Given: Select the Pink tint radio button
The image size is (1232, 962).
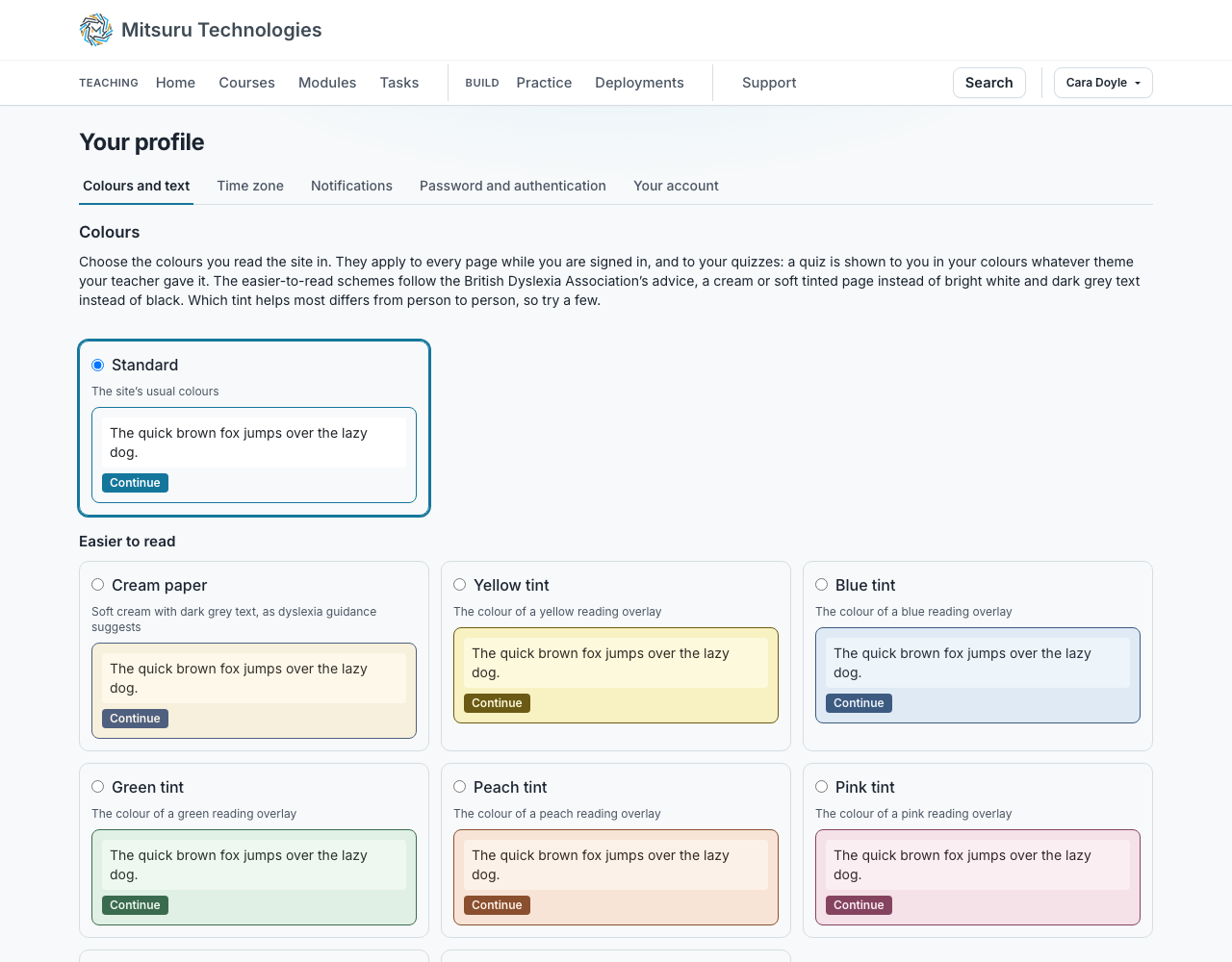Looking at the screenshot, I should click(821, 787).
